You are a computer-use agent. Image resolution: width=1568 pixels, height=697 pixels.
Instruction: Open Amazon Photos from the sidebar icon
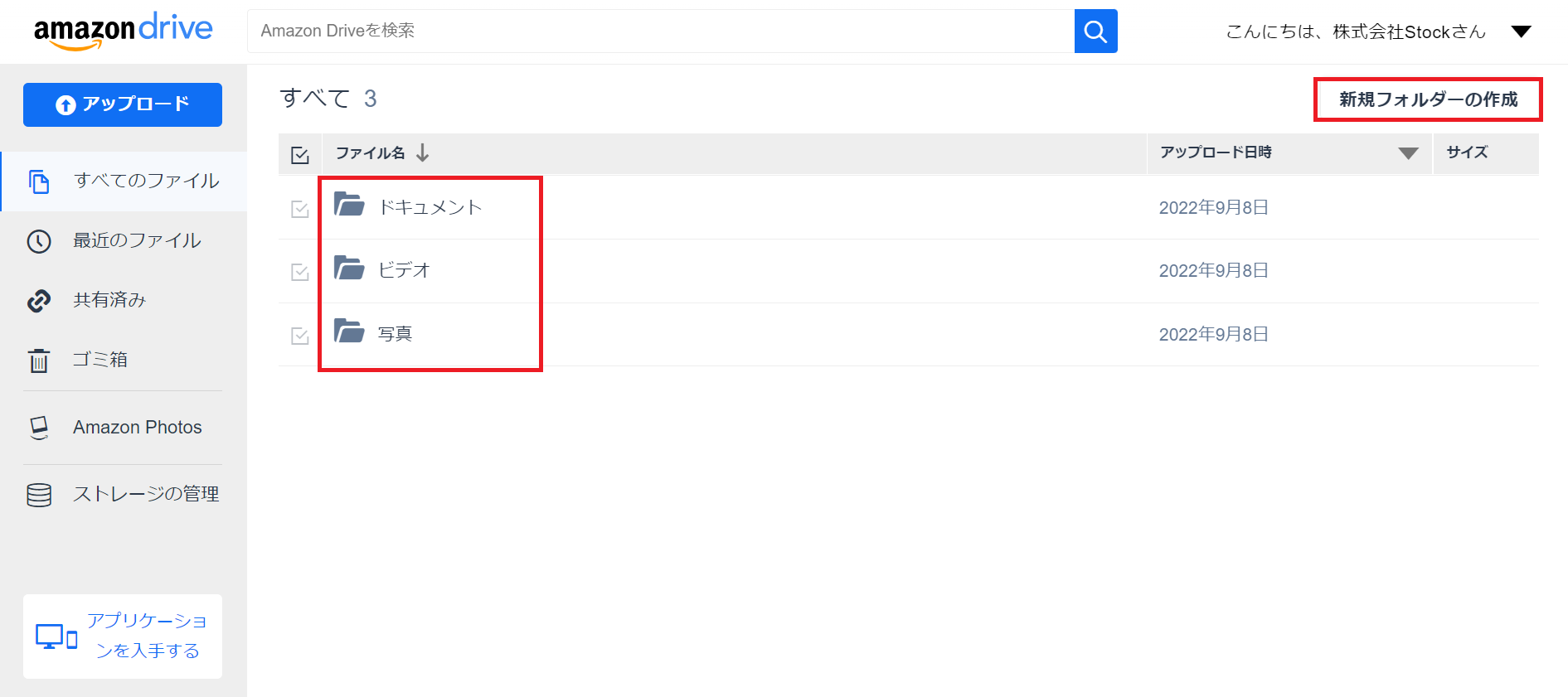point(39,426)
